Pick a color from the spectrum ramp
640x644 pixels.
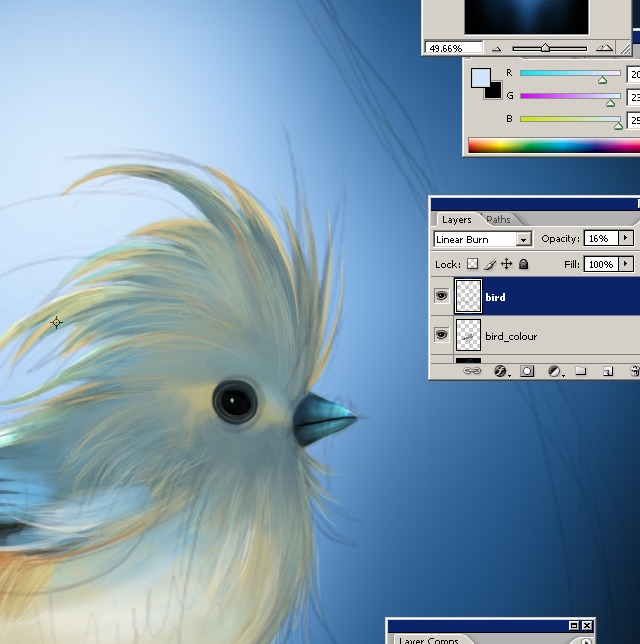(554, 146)
